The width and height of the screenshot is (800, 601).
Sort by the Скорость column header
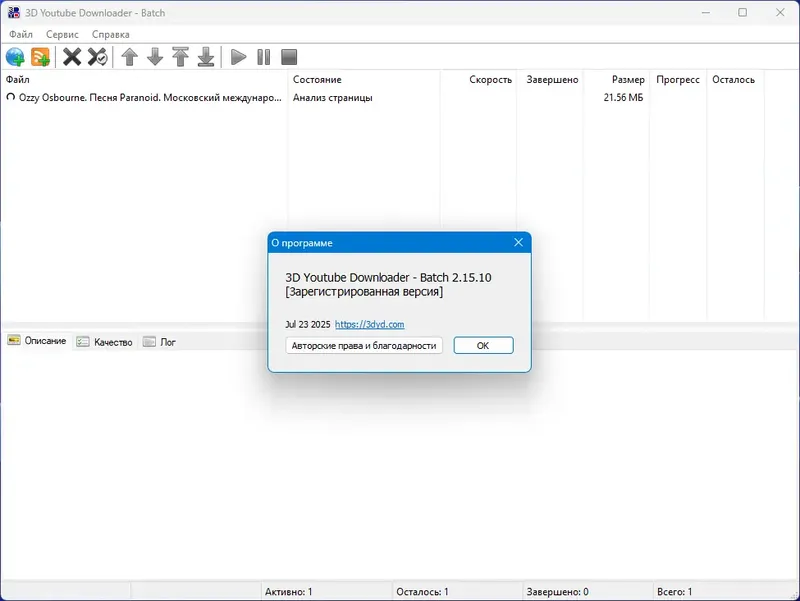click(x=478, y=80)
